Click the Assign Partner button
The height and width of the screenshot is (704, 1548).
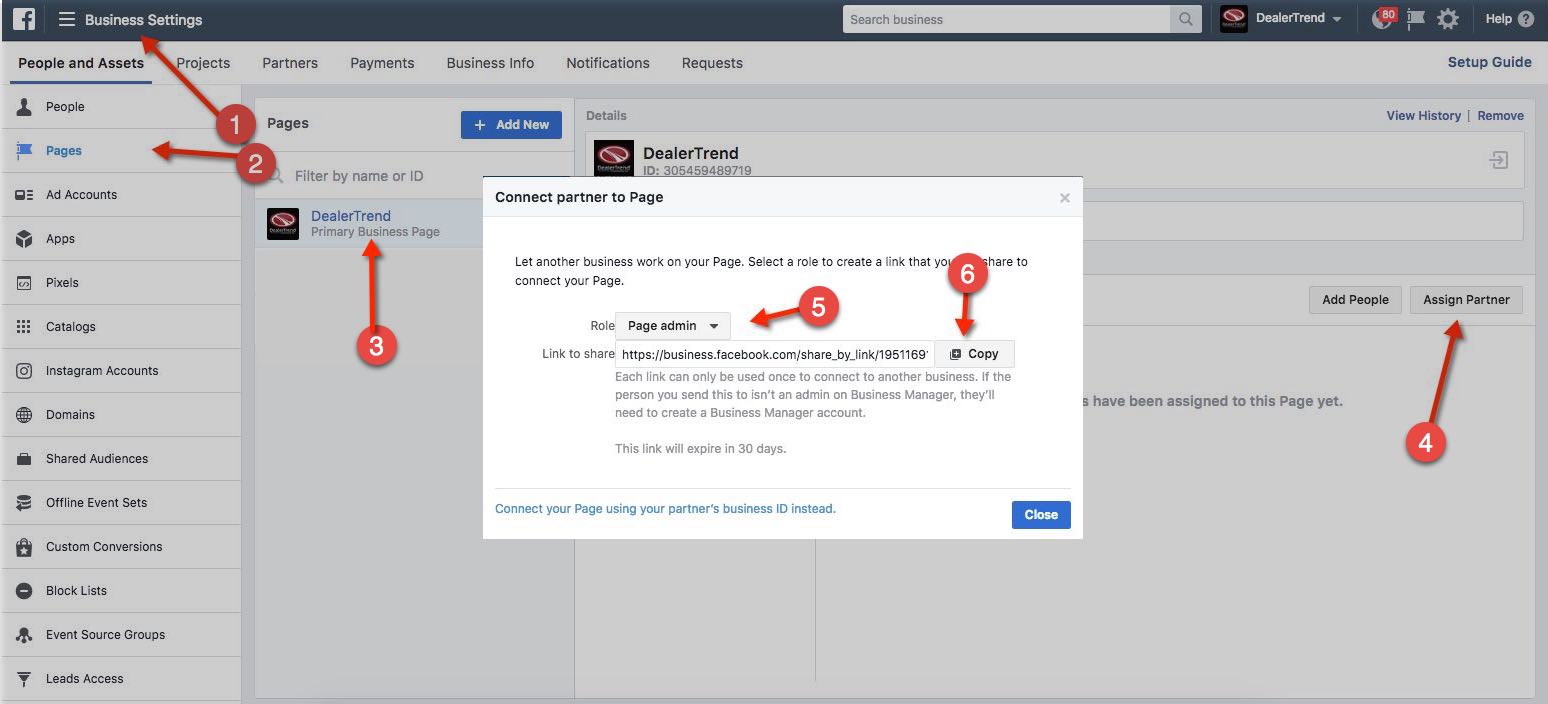(1466, 300)
